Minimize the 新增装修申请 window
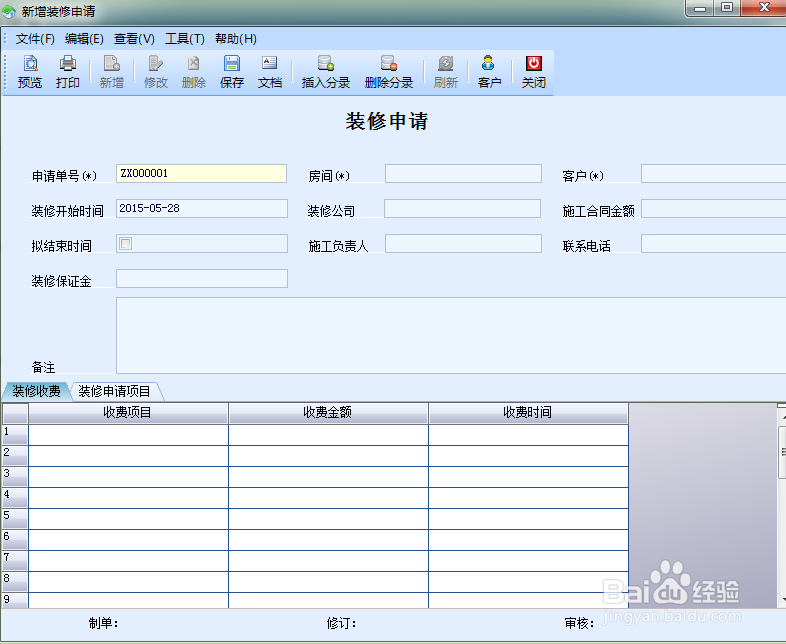The height and width of the screenshot is (644, 786). [x=700, y=9]
